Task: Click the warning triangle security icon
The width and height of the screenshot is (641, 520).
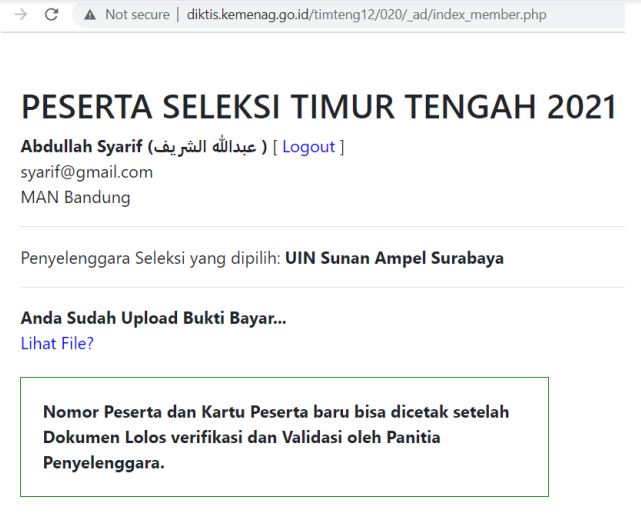Action: 90,15
